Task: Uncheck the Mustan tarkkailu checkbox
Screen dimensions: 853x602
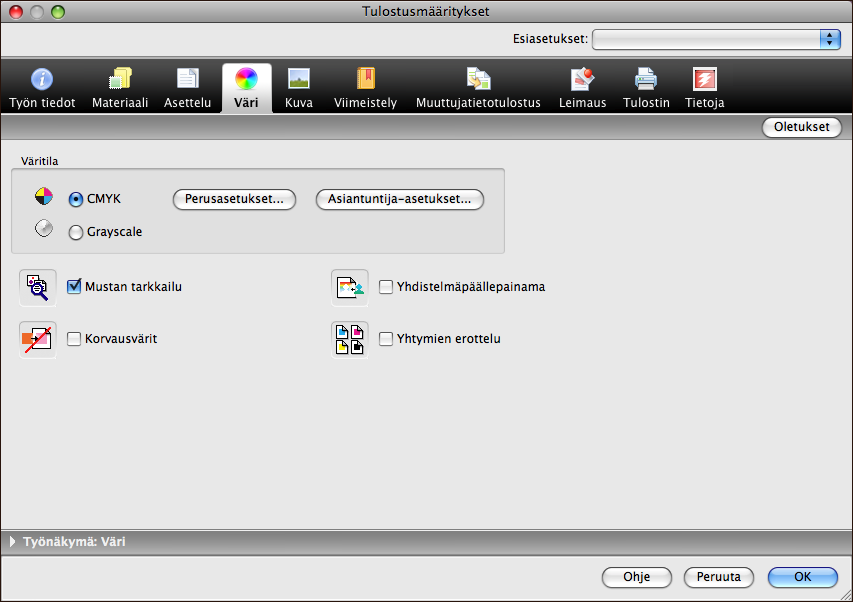Action: [x=74, y=286]
